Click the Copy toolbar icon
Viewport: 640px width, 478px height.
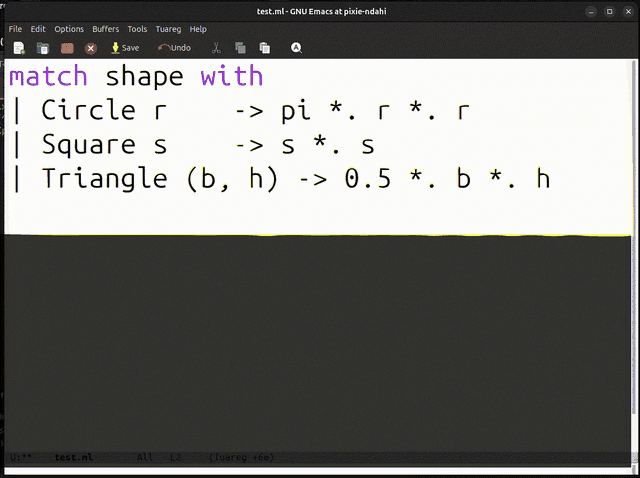click(x=240, y=48)
